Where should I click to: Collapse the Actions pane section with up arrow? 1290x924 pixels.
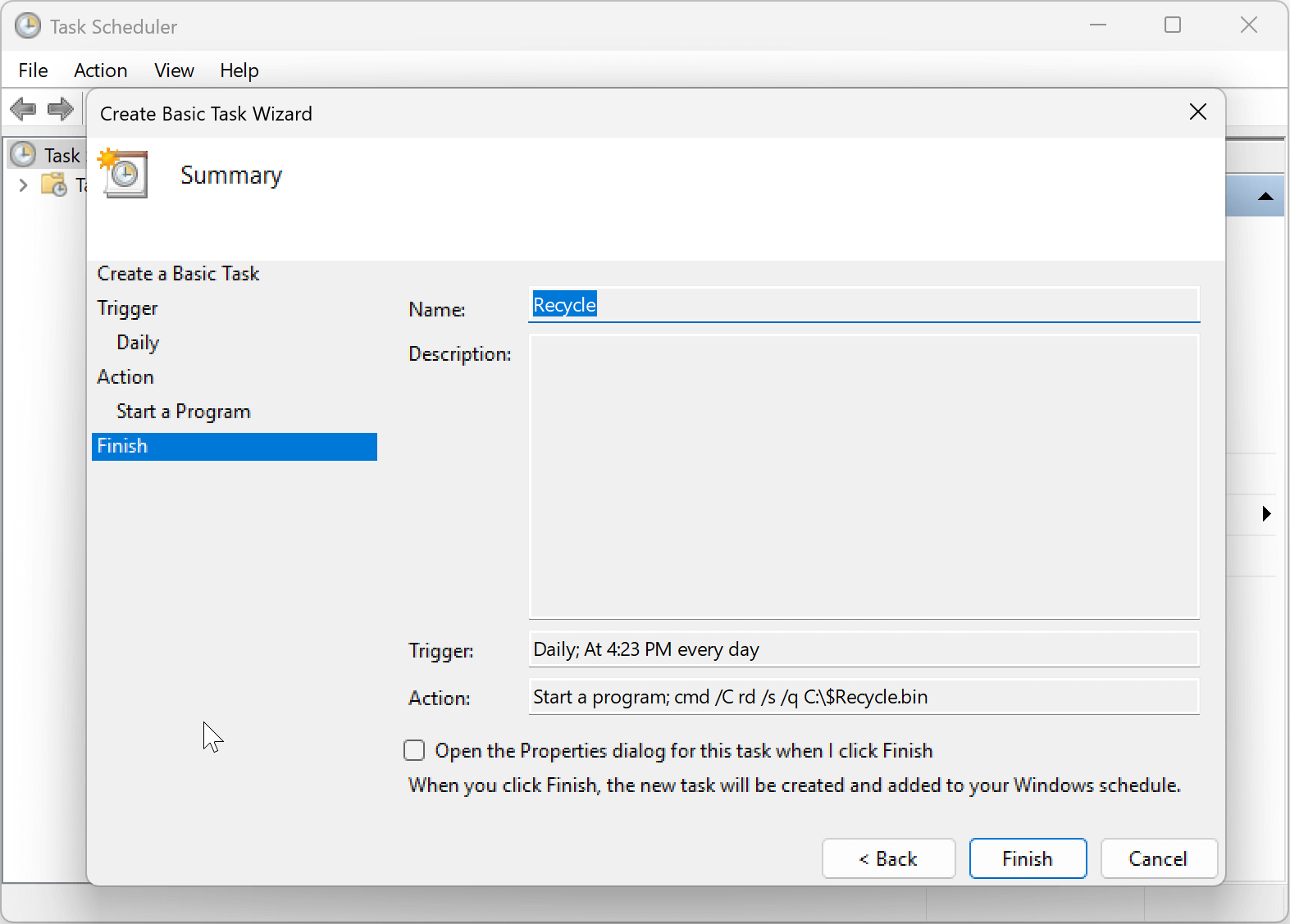click(x=1265, y=196)
